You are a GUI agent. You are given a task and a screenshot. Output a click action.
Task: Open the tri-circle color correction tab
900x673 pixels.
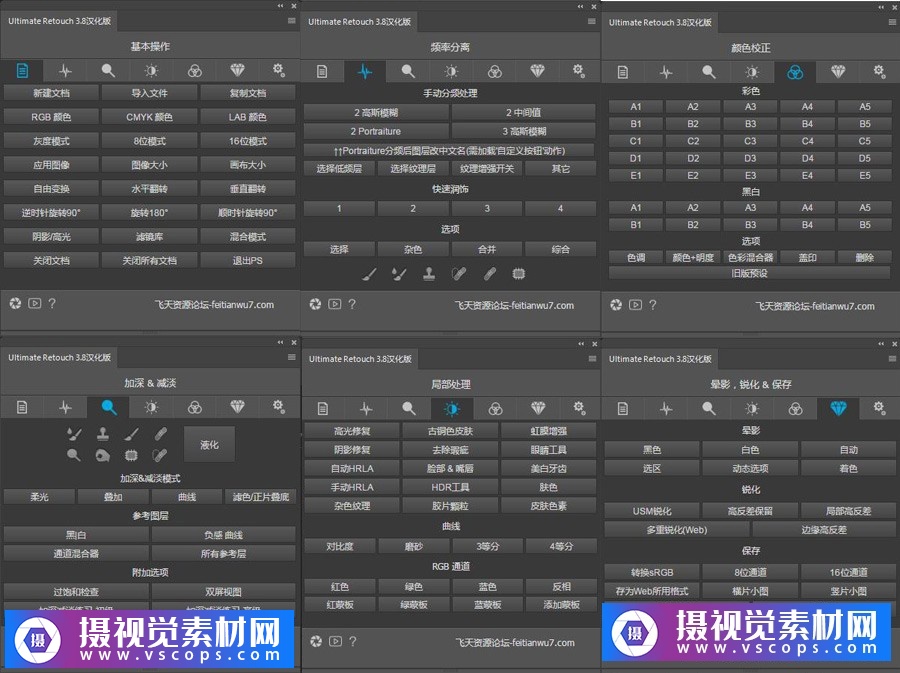click(x=795, y=71)
